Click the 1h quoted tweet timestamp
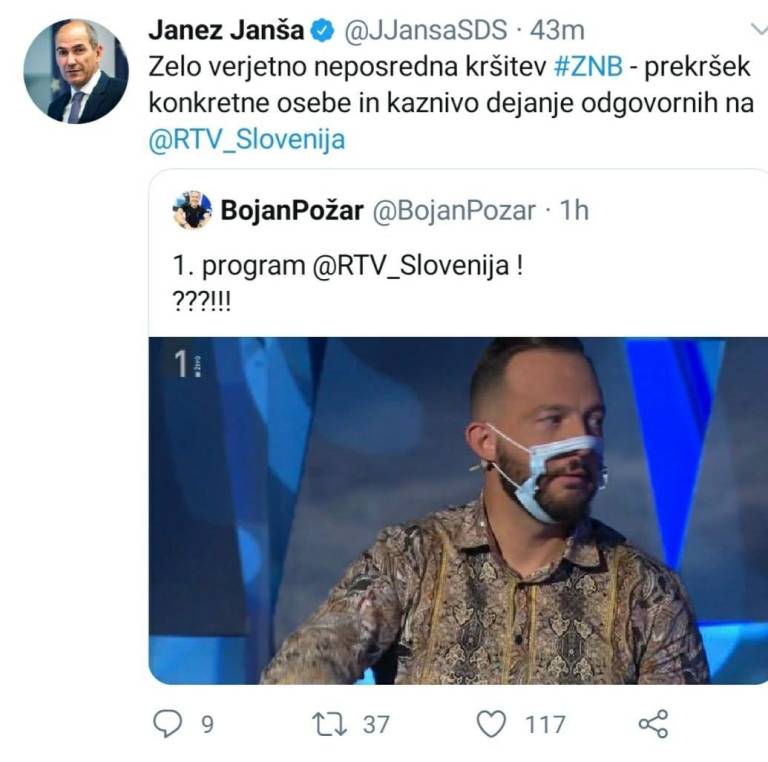This screenshot has width=768, height=762. pos(574,211)
